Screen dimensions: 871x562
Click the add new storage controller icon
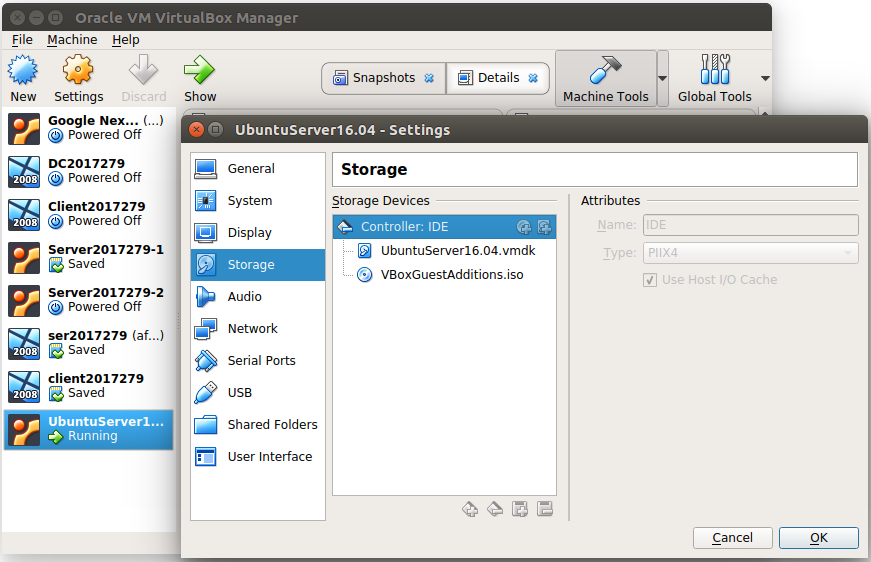pos(470,509)
